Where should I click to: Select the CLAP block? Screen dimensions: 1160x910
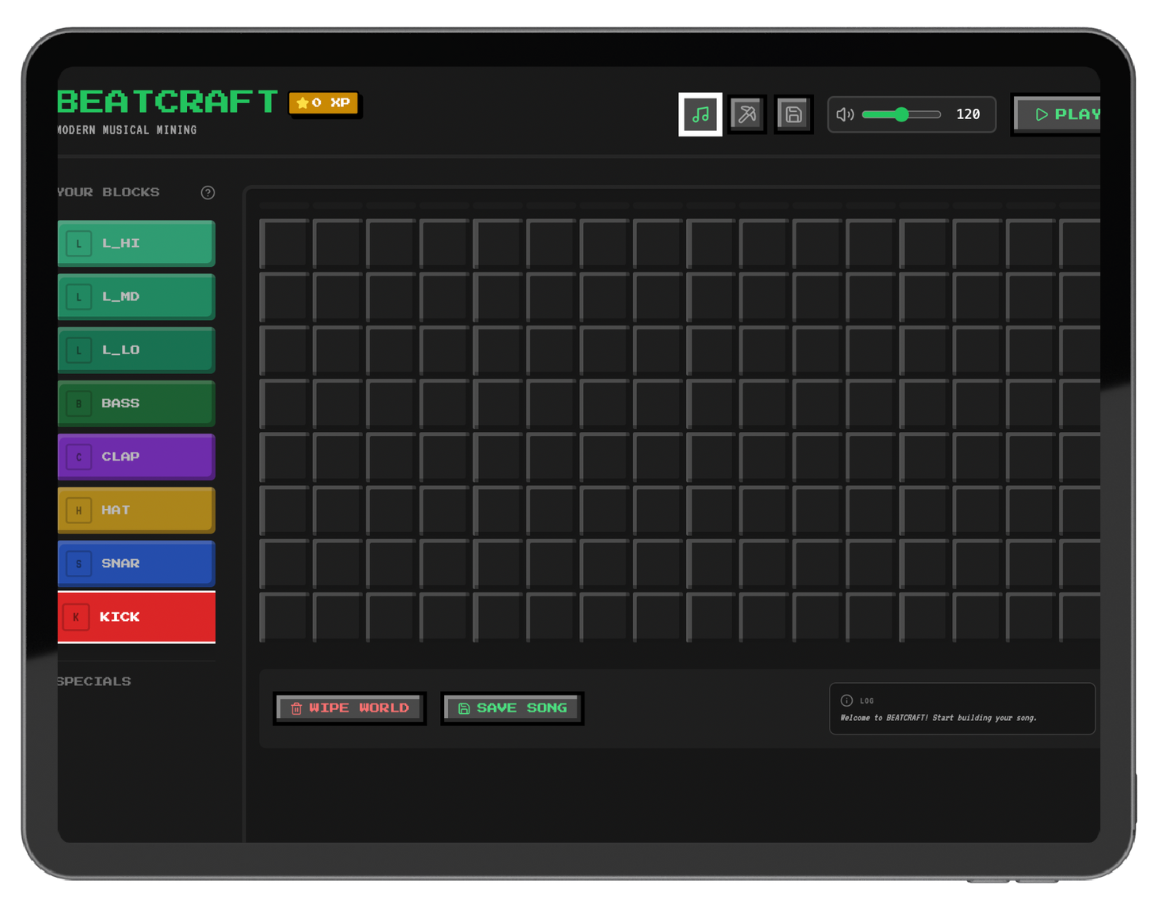point(136,456)
